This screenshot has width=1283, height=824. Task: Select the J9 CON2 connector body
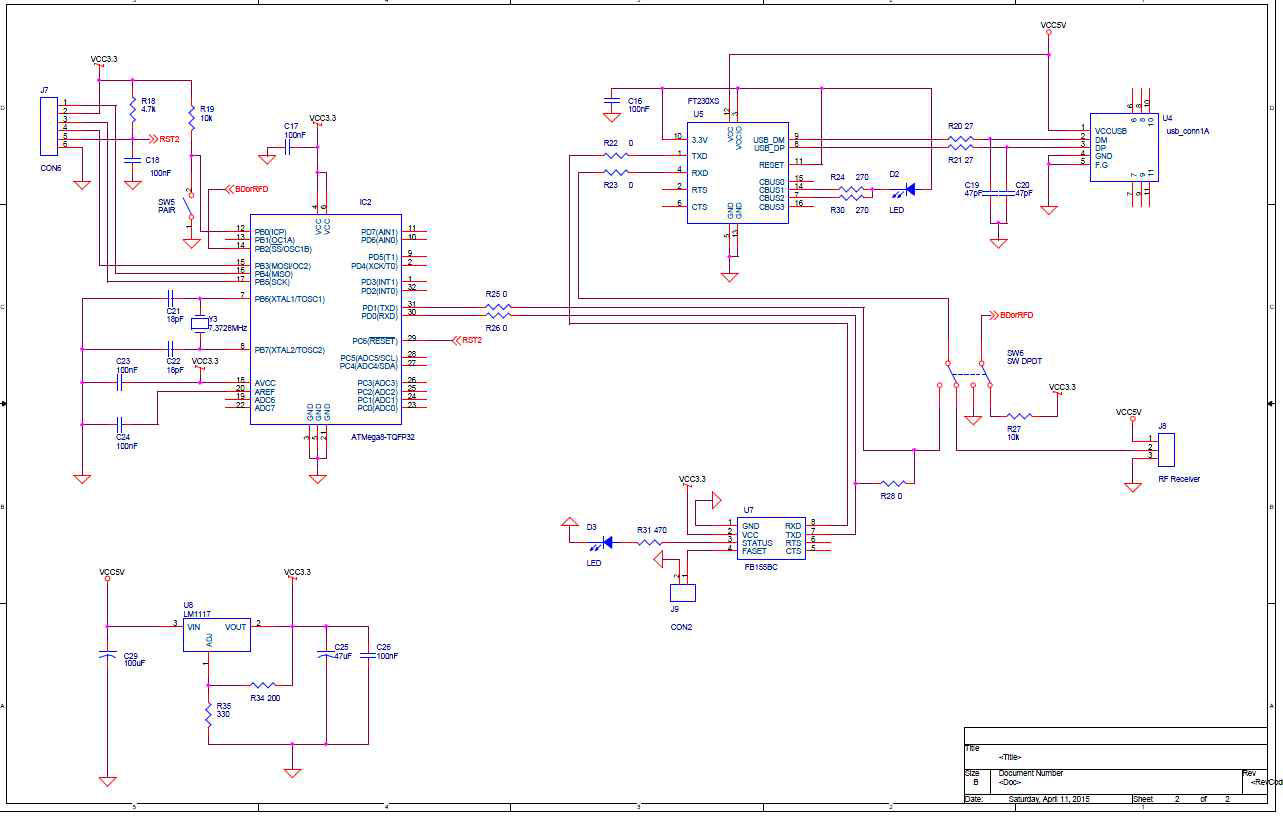(683, 593)
